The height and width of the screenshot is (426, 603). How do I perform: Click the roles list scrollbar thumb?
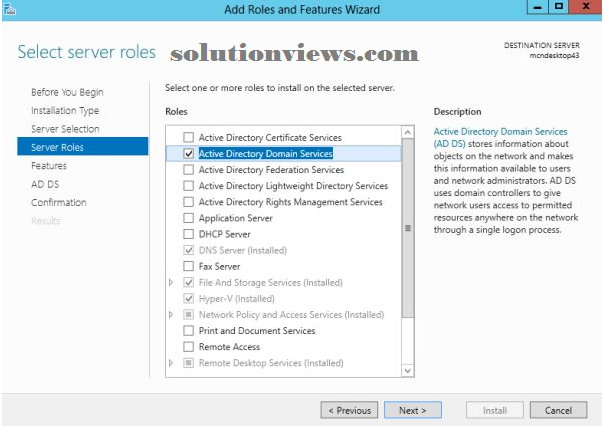pyautogui.click(x=408, y=228)
